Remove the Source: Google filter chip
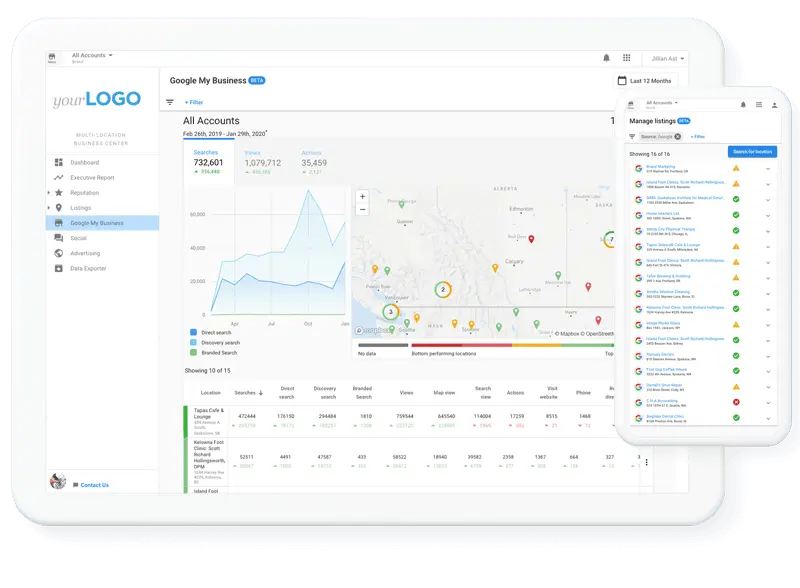The width and height of the screenshot is (800, 588). pyautogui.click(x=678, y=137)
